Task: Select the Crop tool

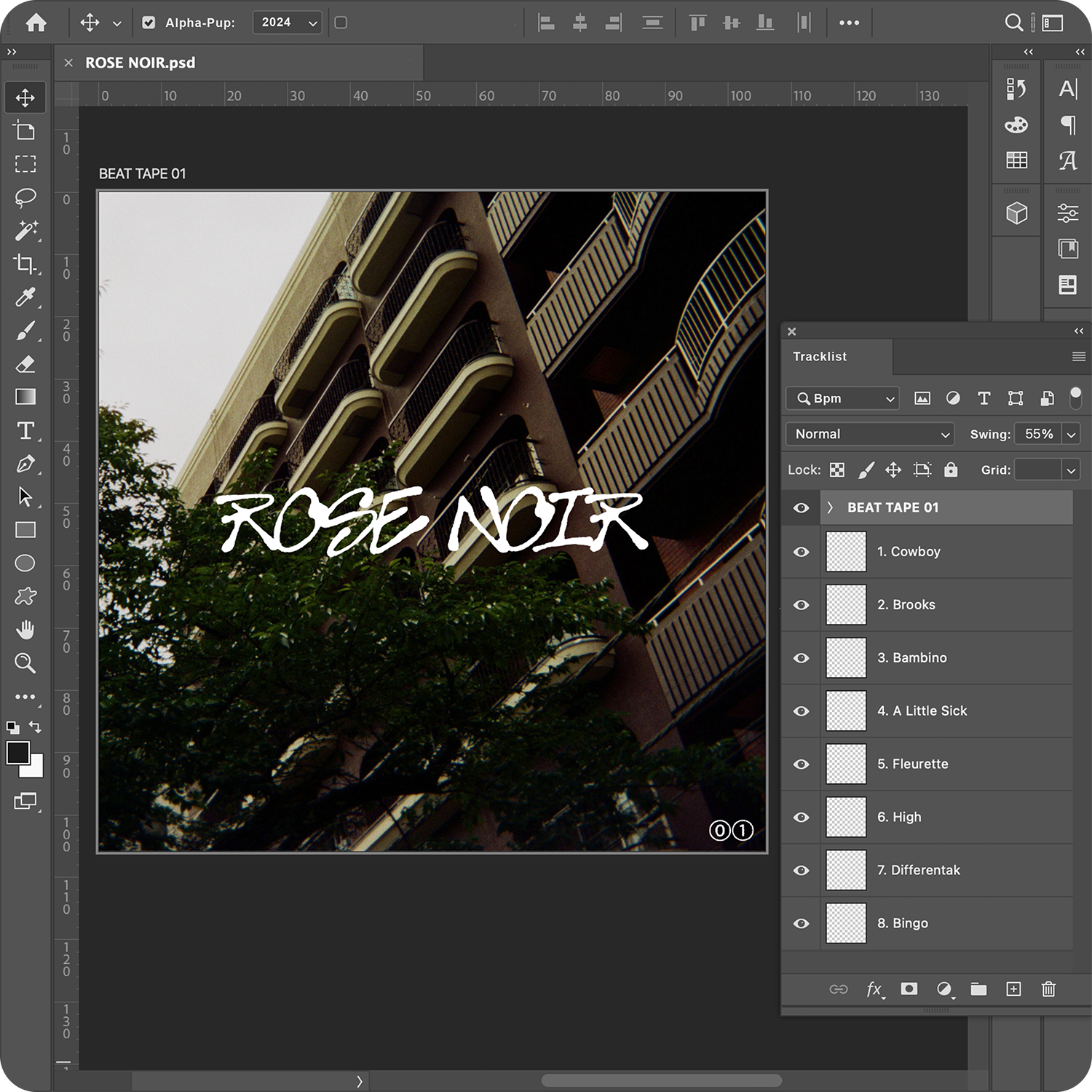Action: coord(25,264)
